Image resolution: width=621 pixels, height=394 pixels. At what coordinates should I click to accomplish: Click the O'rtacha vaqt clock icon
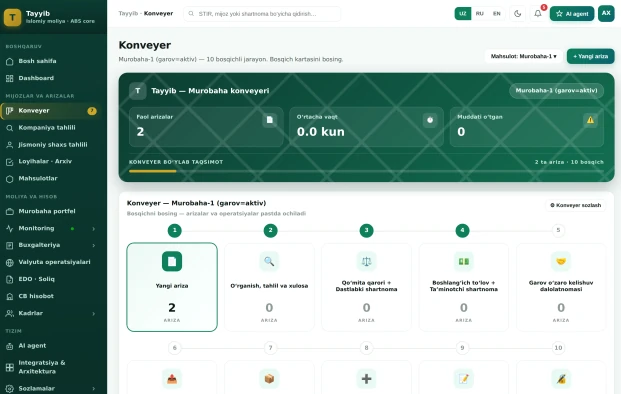pyautogui.click(x=430, y=120)
